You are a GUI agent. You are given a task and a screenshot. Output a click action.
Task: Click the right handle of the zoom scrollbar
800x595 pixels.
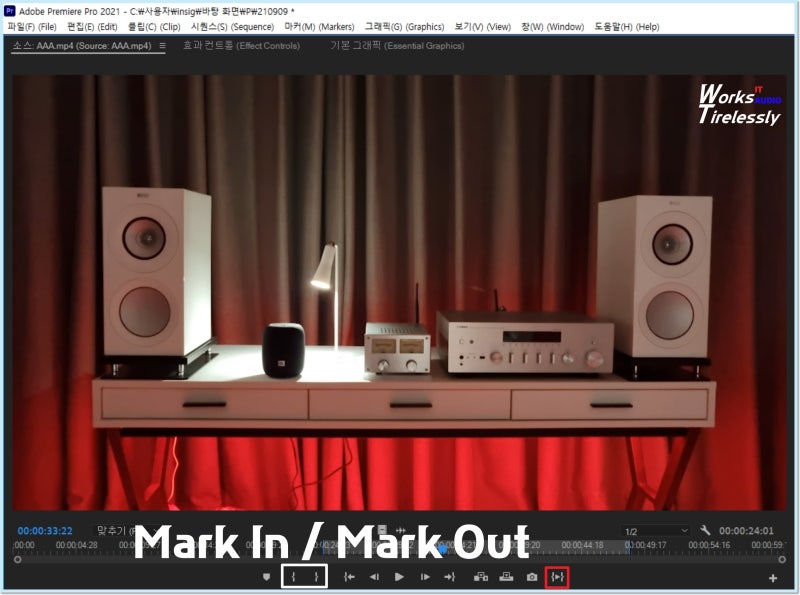[x=782, y=559]
